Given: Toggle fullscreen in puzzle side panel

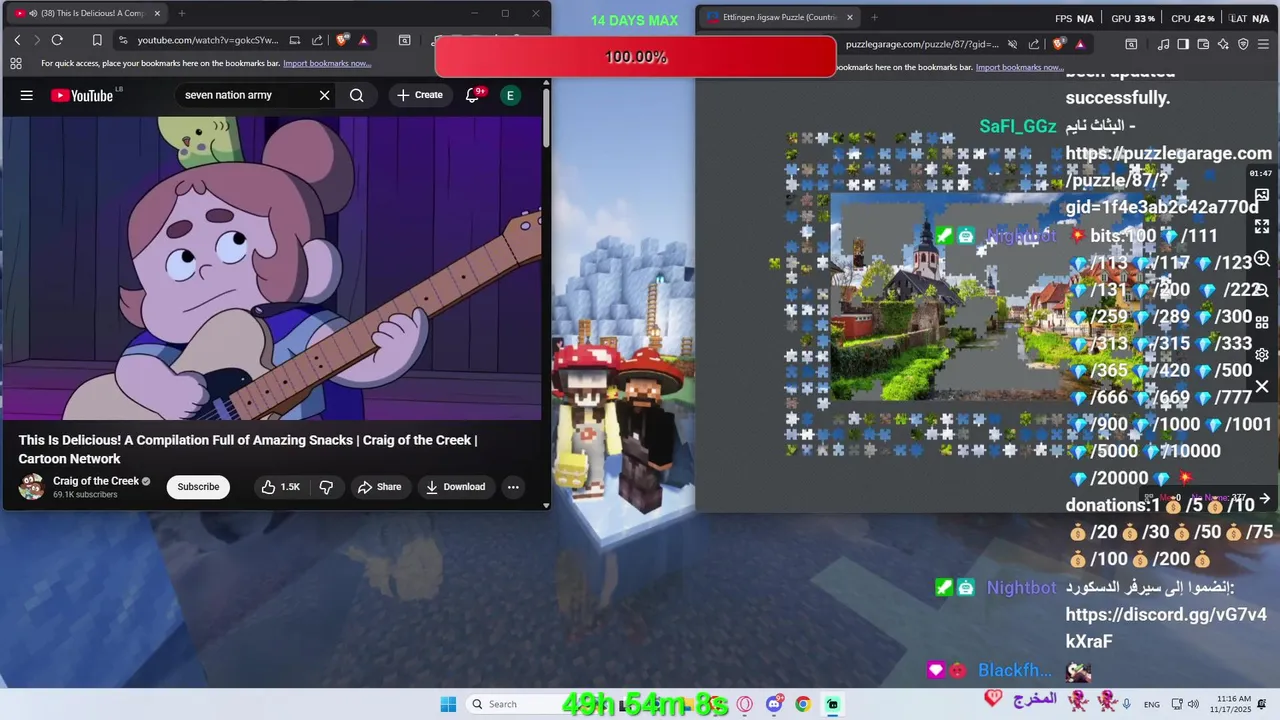Looking at the screenshot, I should tap(1262, 227).
